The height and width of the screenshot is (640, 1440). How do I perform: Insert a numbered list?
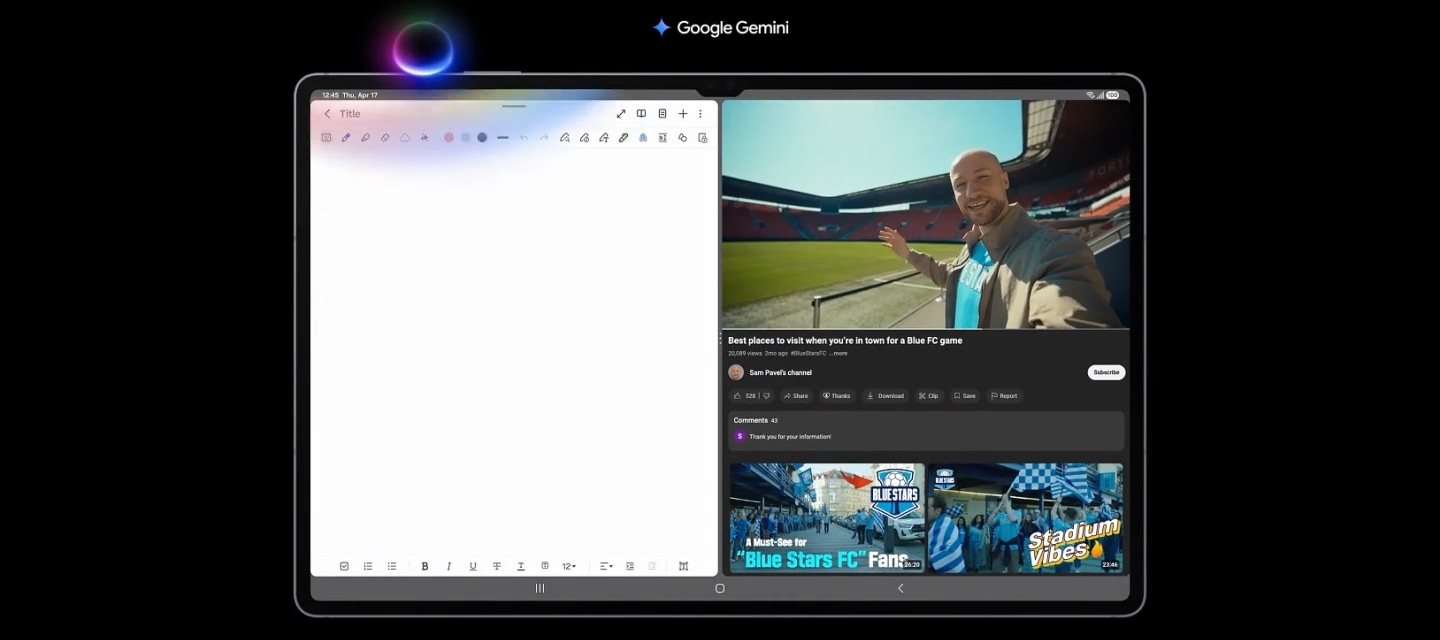[368, 566]
